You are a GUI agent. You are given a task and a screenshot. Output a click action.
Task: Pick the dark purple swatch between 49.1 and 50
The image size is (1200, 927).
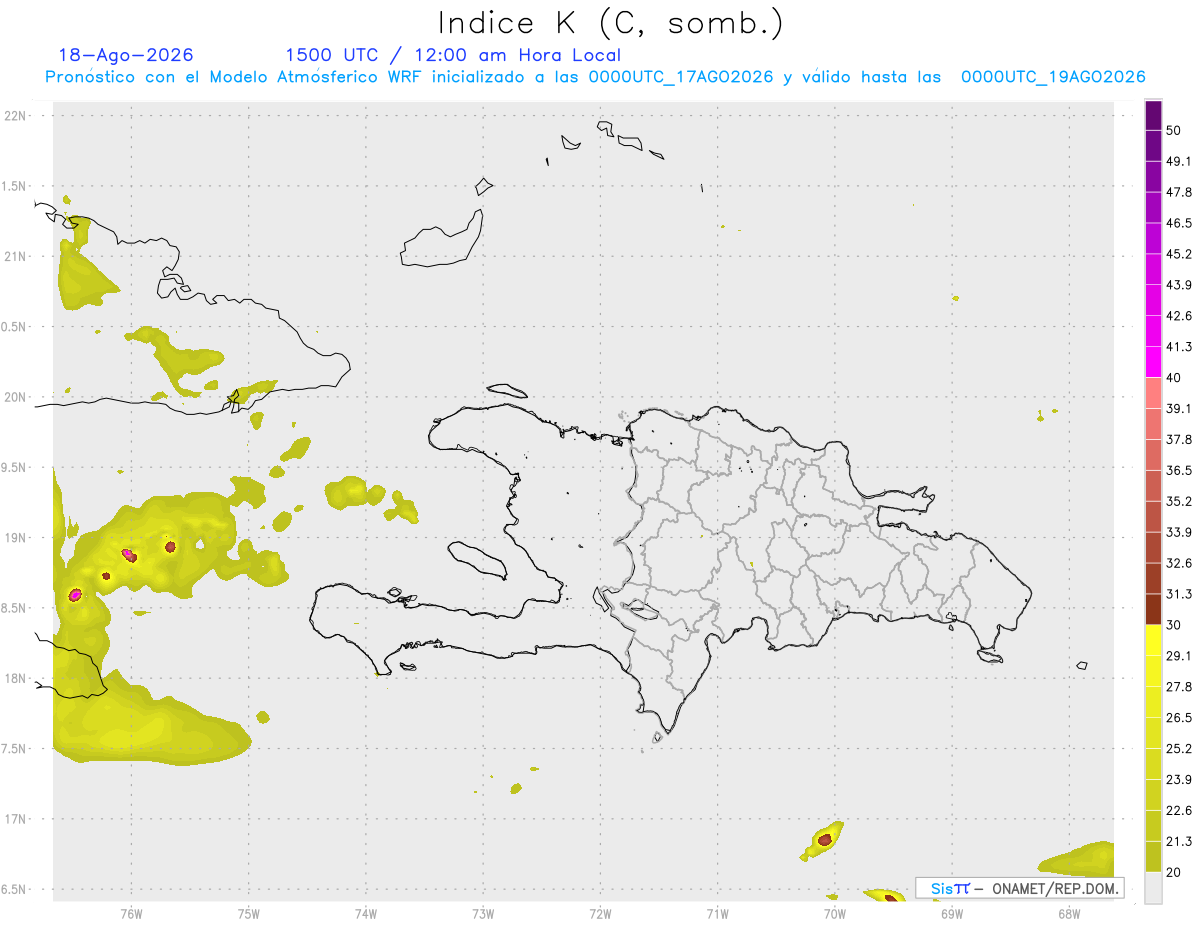(1153, 146)
